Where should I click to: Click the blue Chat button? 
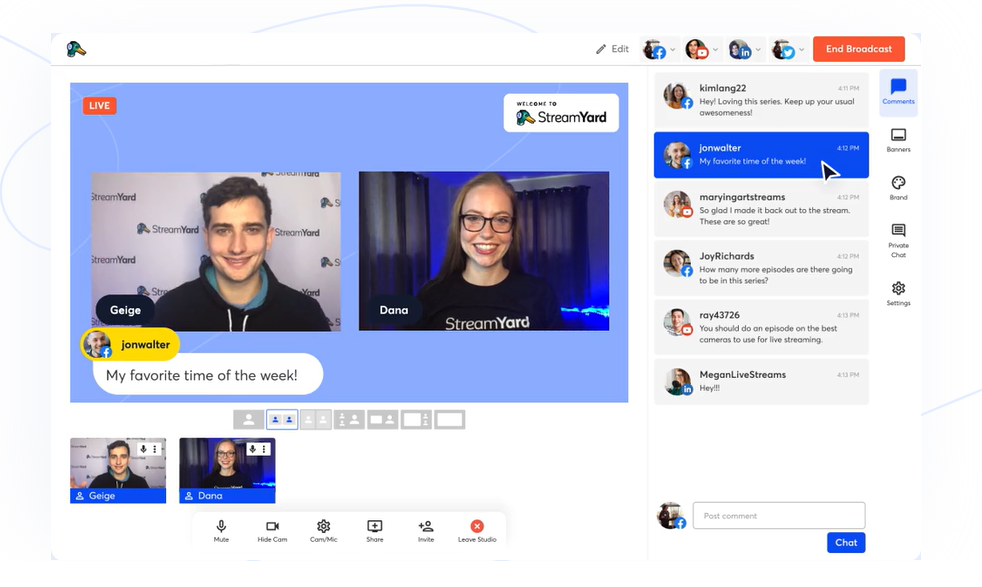point(845,543)
